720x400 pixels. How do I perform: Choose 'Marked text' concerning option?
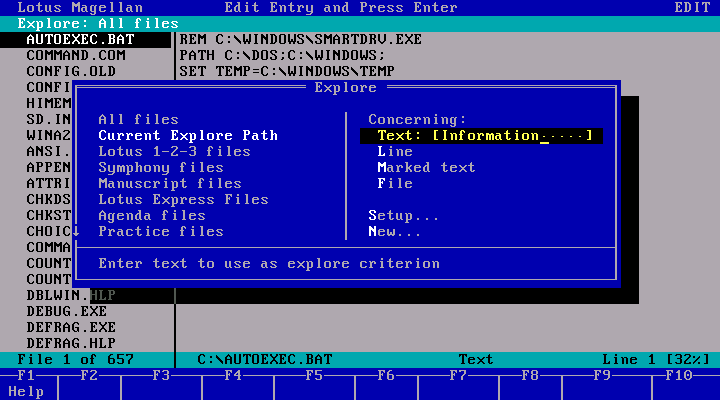coord(426,168)
